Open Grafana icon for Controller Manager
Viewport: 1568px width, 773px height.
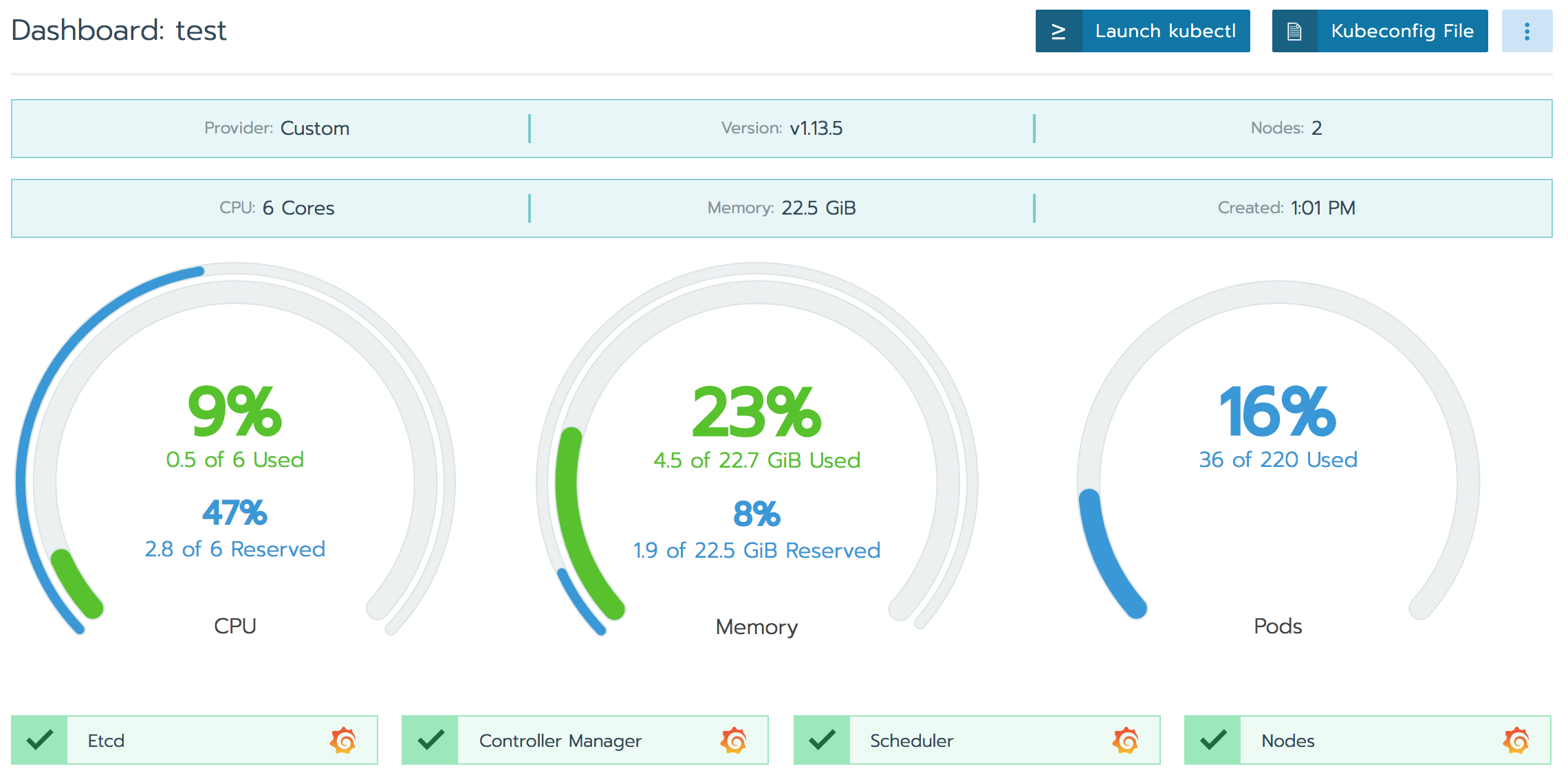click(734, 741)
